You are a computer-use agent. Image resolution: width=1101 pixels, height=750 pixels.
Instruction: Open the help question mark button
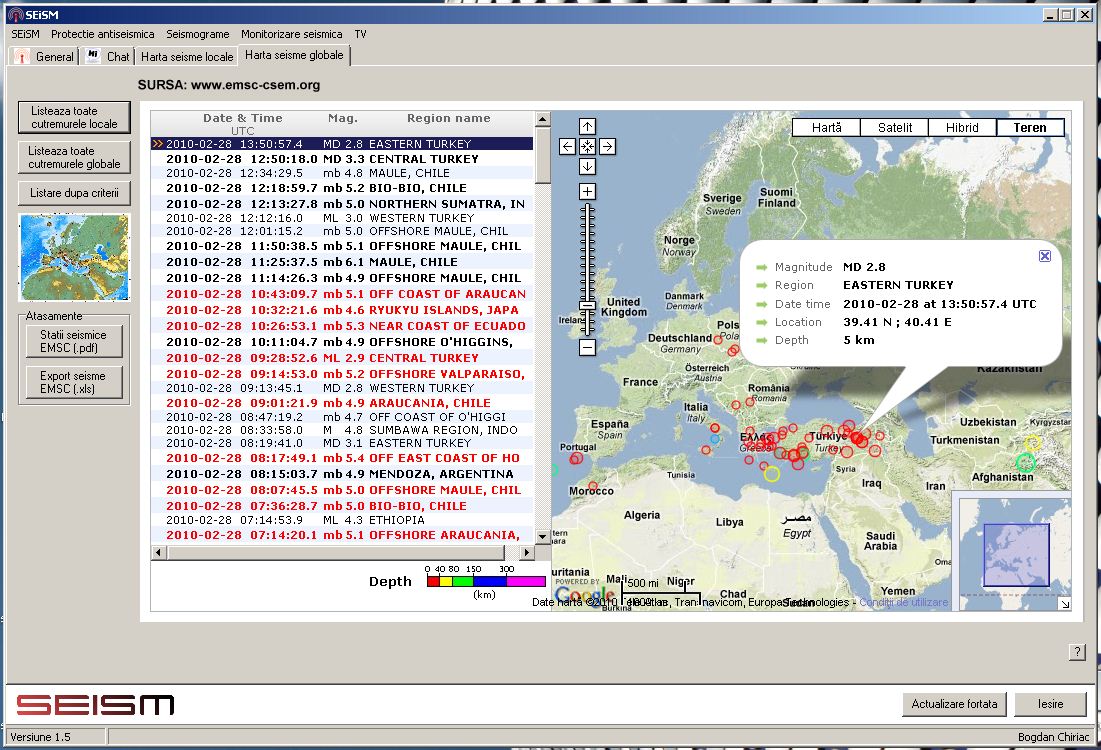coord(1077,652)
